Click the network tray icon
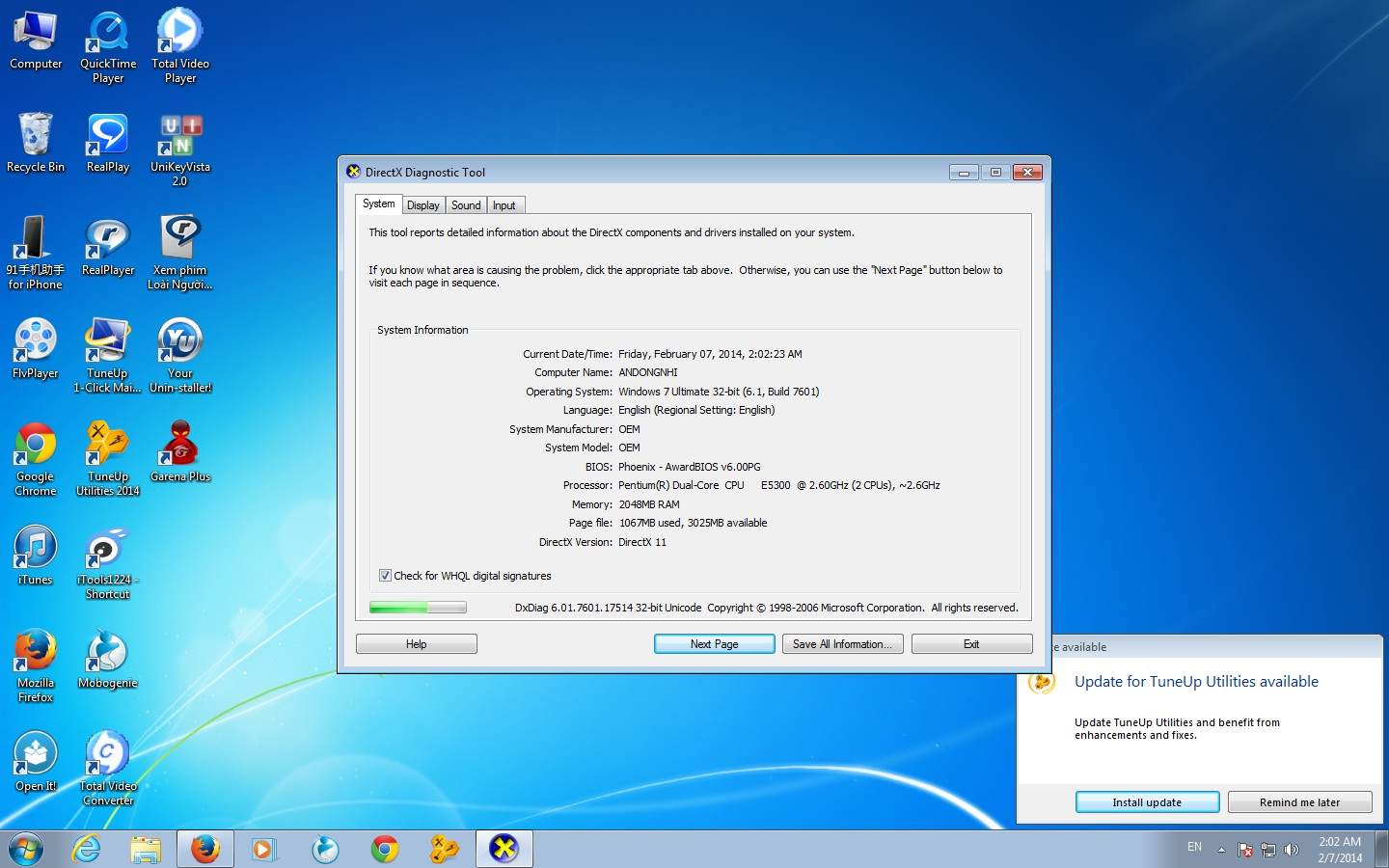 [x=1268, y=850]
